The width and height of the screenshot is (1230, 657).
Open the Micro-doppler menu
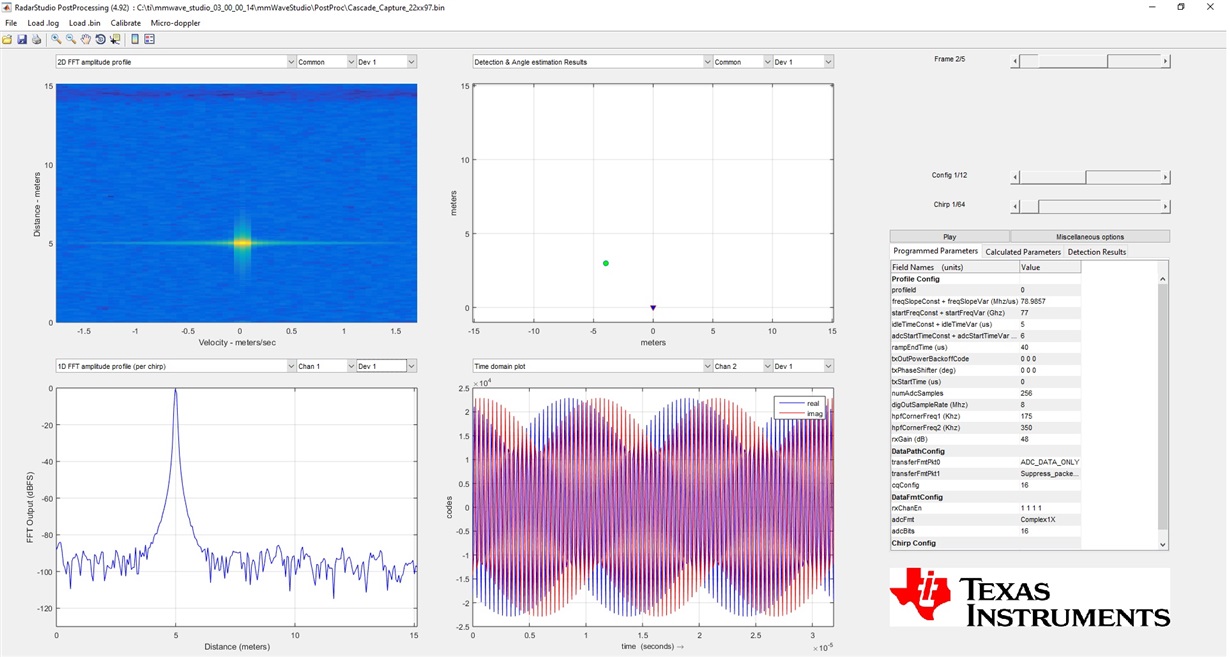(x=175, y=23)
